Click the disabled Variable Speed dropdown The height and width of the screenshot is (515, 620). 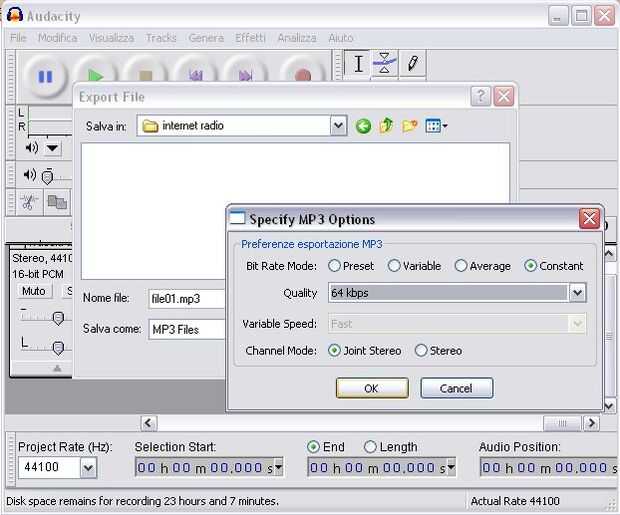pos(457,324)
